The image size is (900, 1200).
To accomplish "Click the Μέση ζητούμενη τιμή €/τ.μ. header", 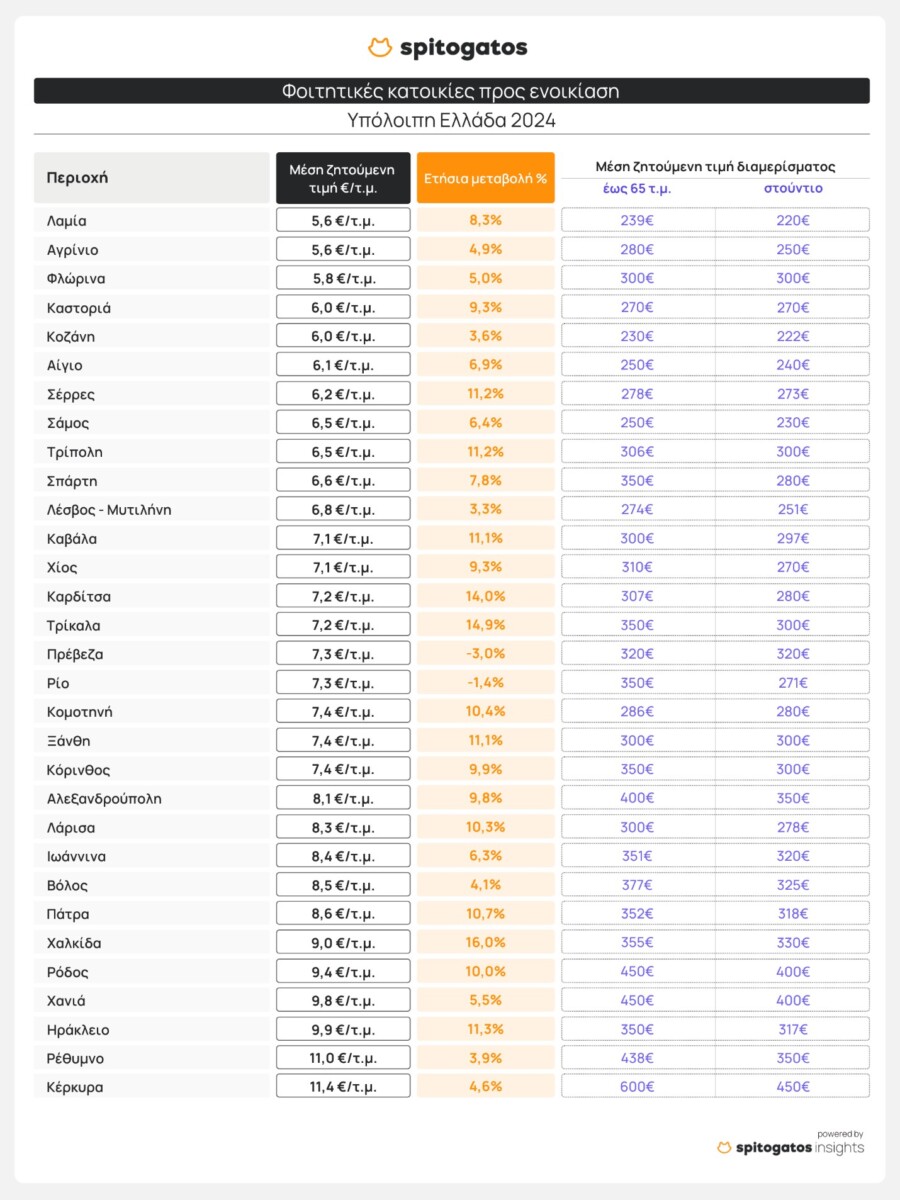I will click(343, 178).
